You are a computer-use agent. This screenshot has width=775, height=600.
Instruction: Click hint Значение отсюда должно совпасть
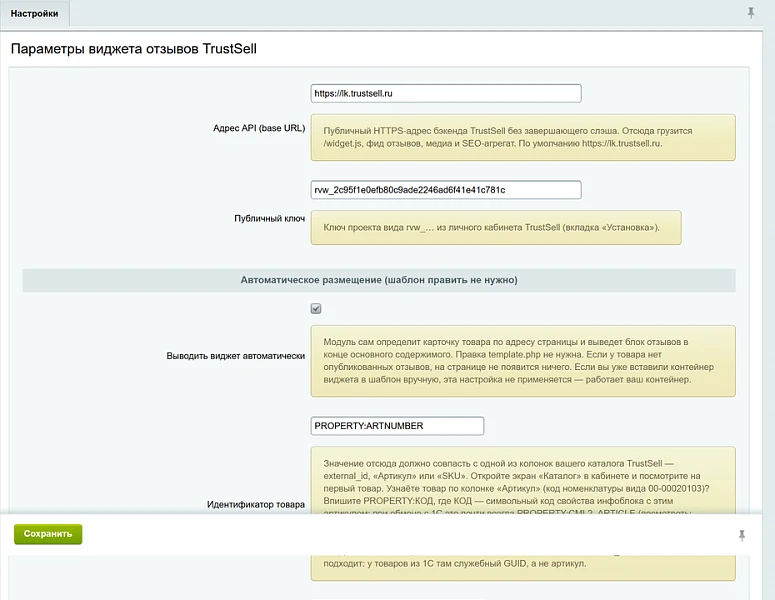click(x=523, y=480)
